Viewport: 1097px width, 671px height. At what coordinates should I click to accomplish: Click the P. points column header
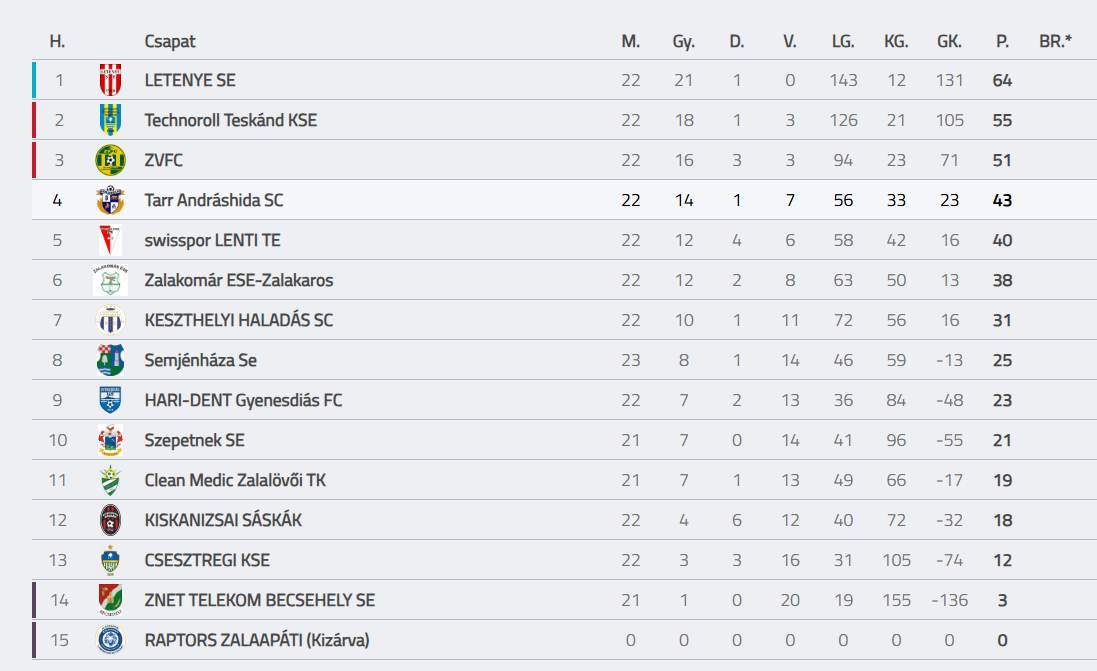click(x=1003, y=41)
